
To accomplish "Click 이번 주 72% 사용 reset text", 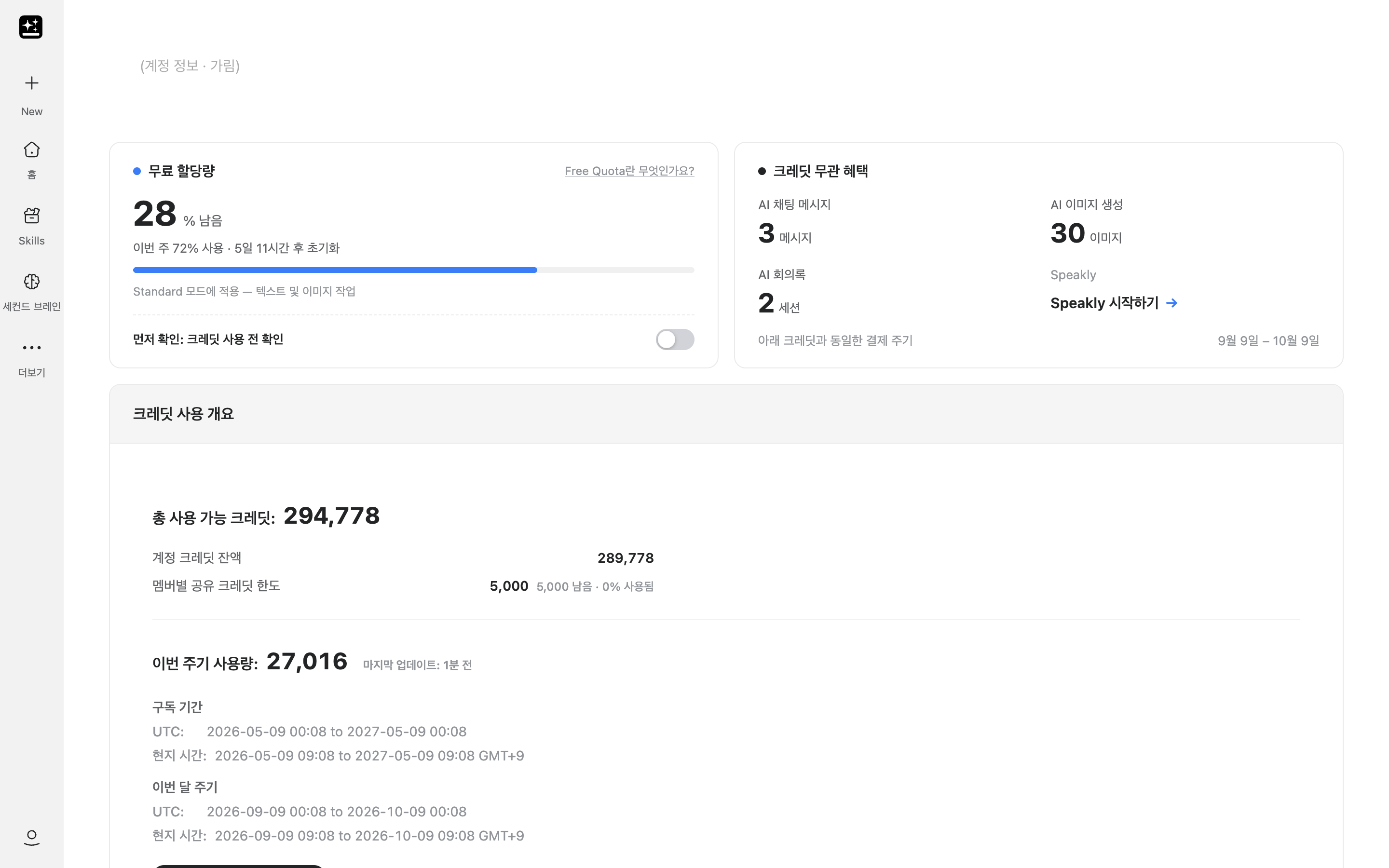I will (236, 248).
